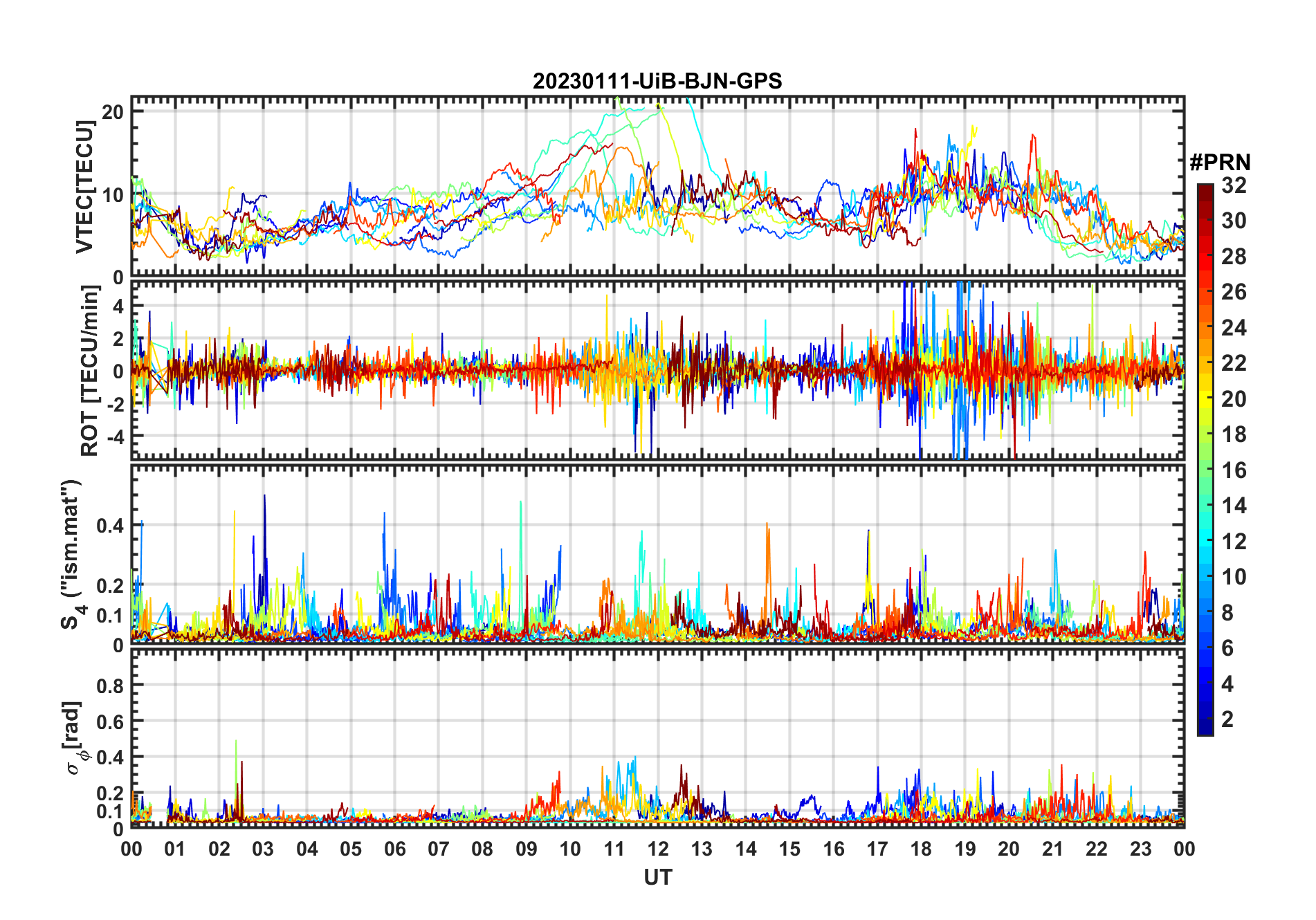
Task: Select UT axis hour tick "04"
Action: (x=307, y=849)
